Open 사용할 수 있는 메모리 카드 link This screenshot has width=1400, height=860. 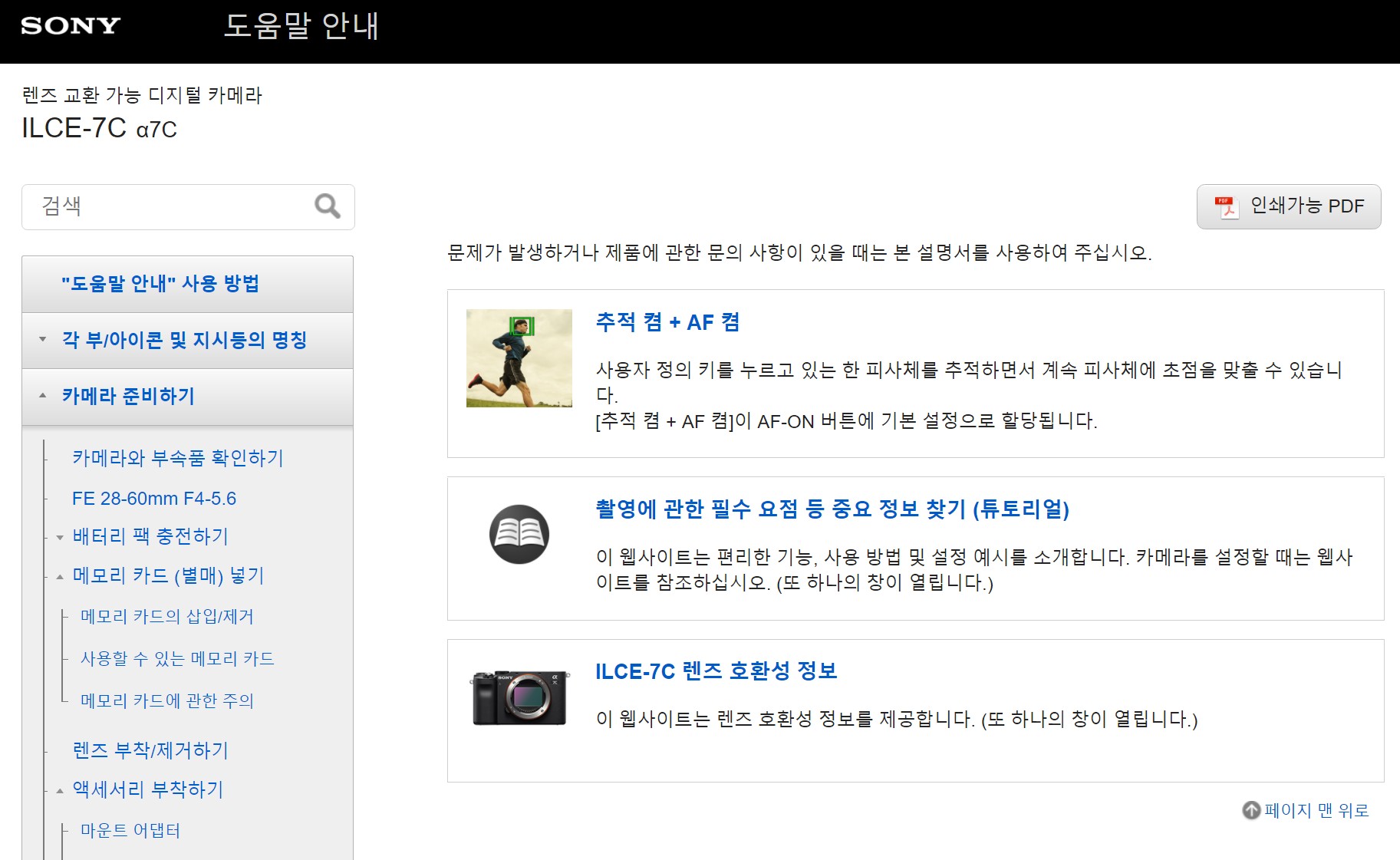coord(177,658)
